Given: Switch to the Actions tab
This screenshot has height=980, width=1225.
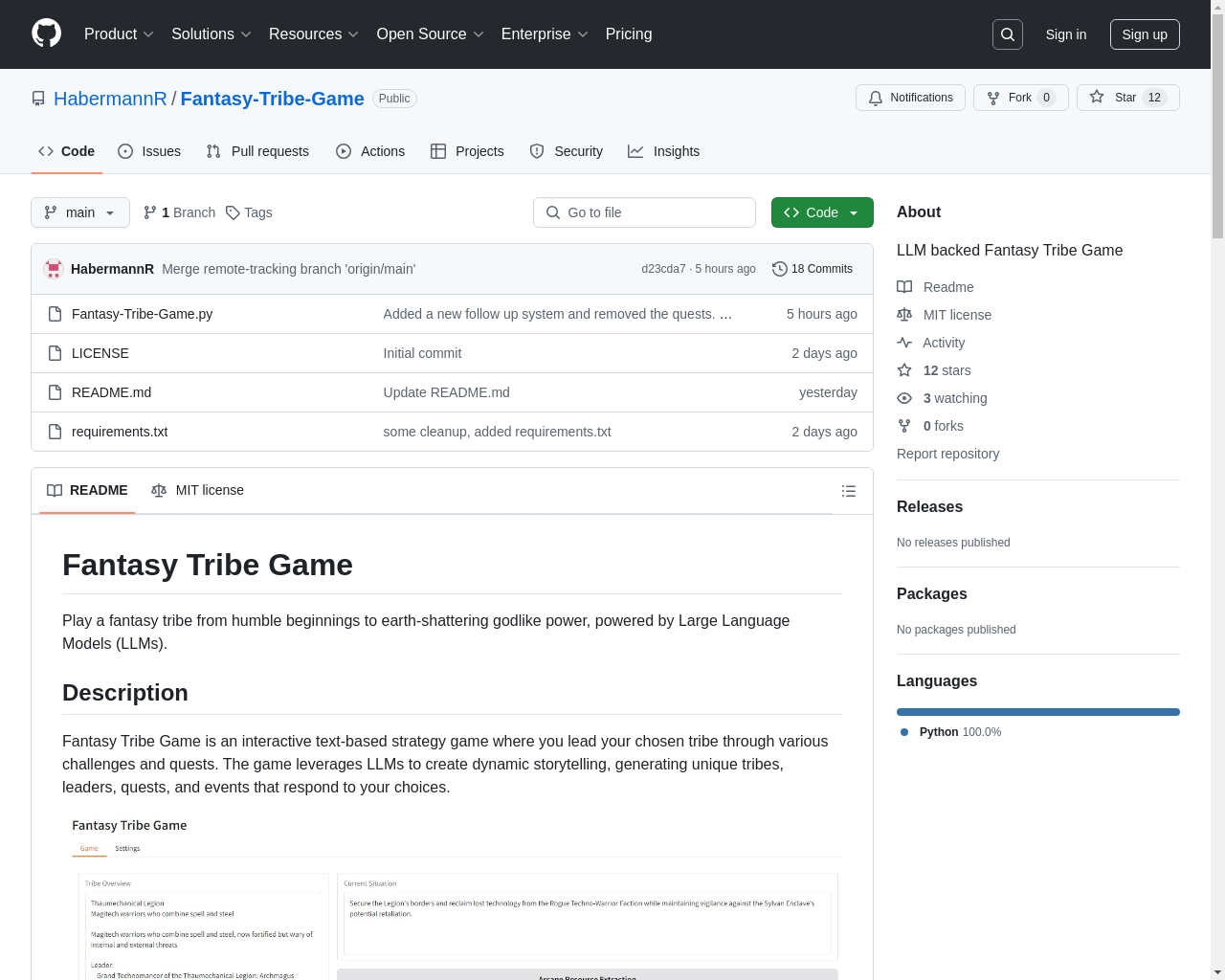Looking at the screenshot, I should (x=370, y=151).
